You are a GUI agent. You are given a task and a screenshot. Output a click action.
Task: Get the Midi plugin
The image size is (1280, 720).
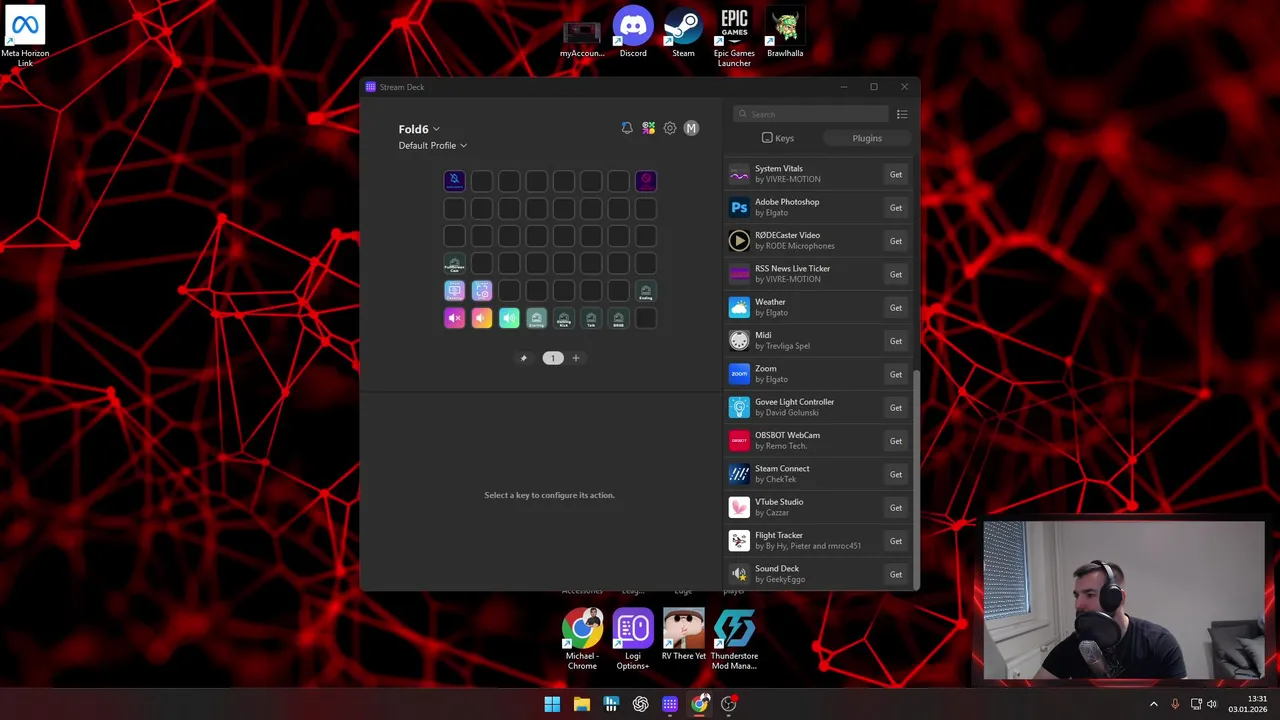[x=896, y=341]
